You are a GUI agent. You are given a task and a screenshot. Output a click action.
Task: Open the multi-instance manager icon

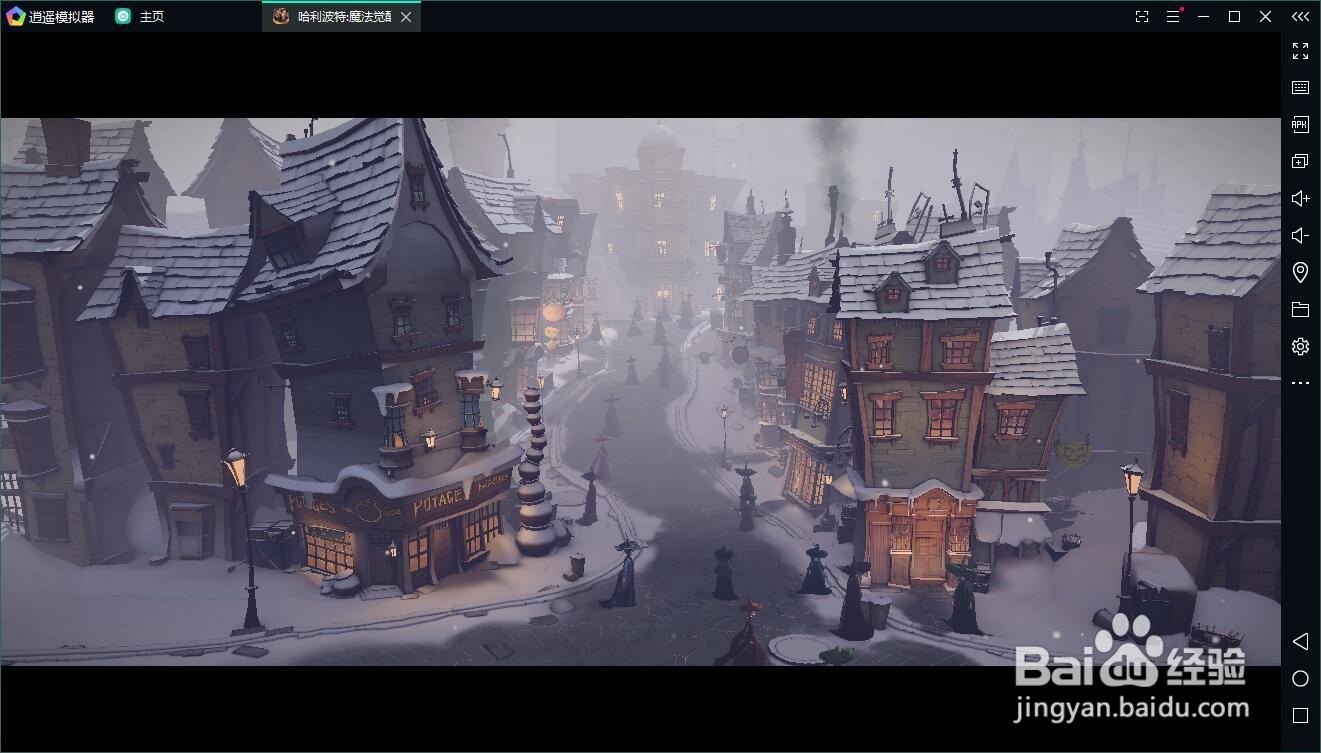coord(1300,161)
